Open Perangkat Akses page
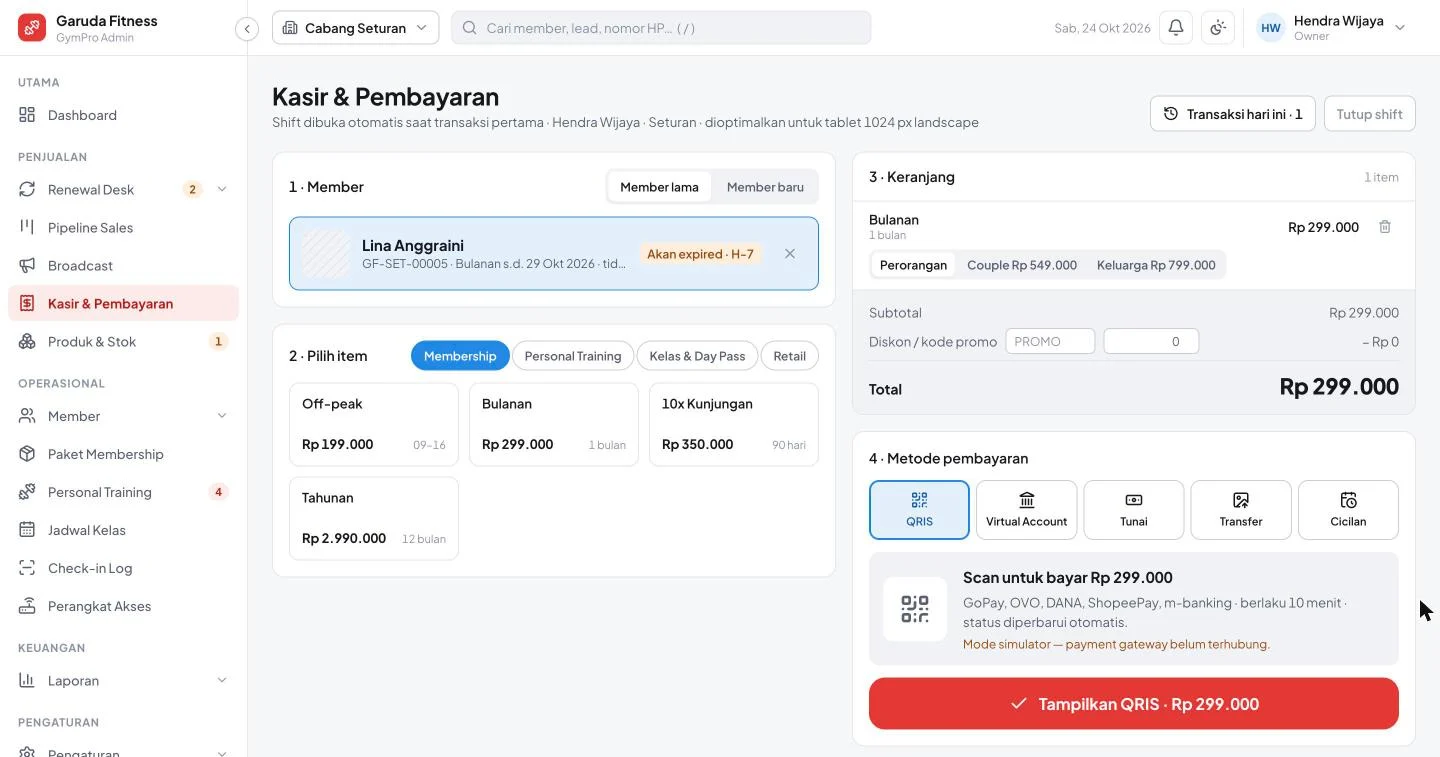The height and width of the screenshot is (757, 1440). coord(123,606)
